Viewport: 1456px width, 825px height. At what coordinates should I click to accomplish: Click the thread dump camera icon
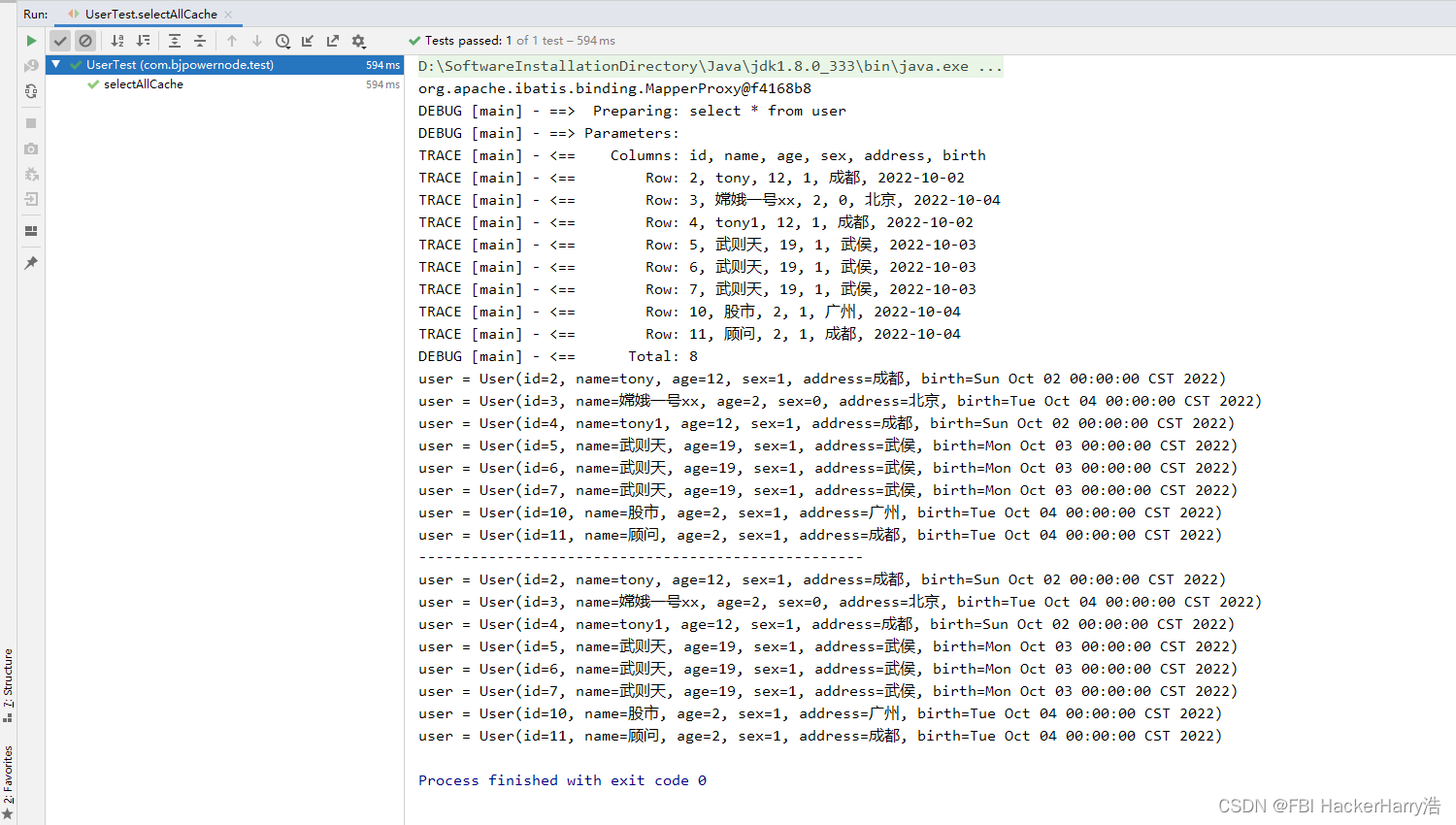tap(31, 148)
